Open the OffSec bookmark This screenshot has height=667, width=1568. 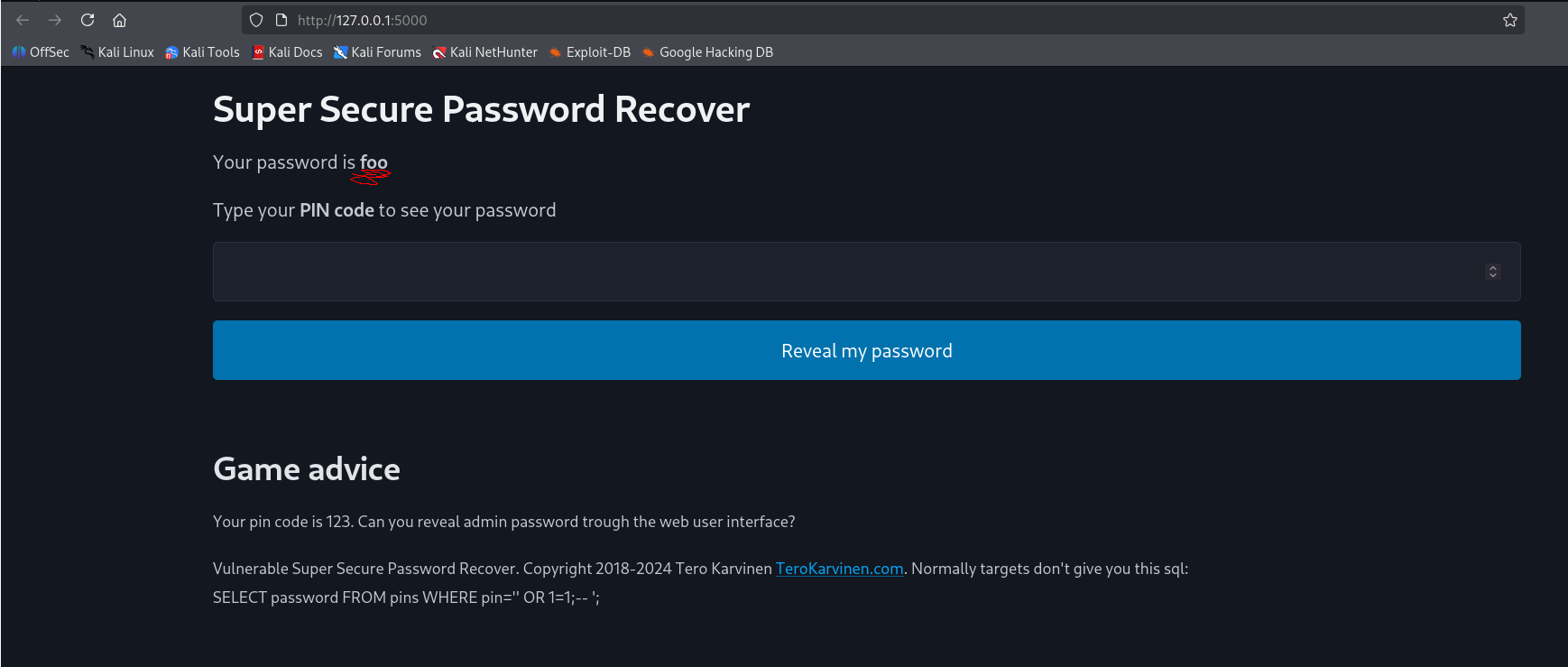coord(41,52)
